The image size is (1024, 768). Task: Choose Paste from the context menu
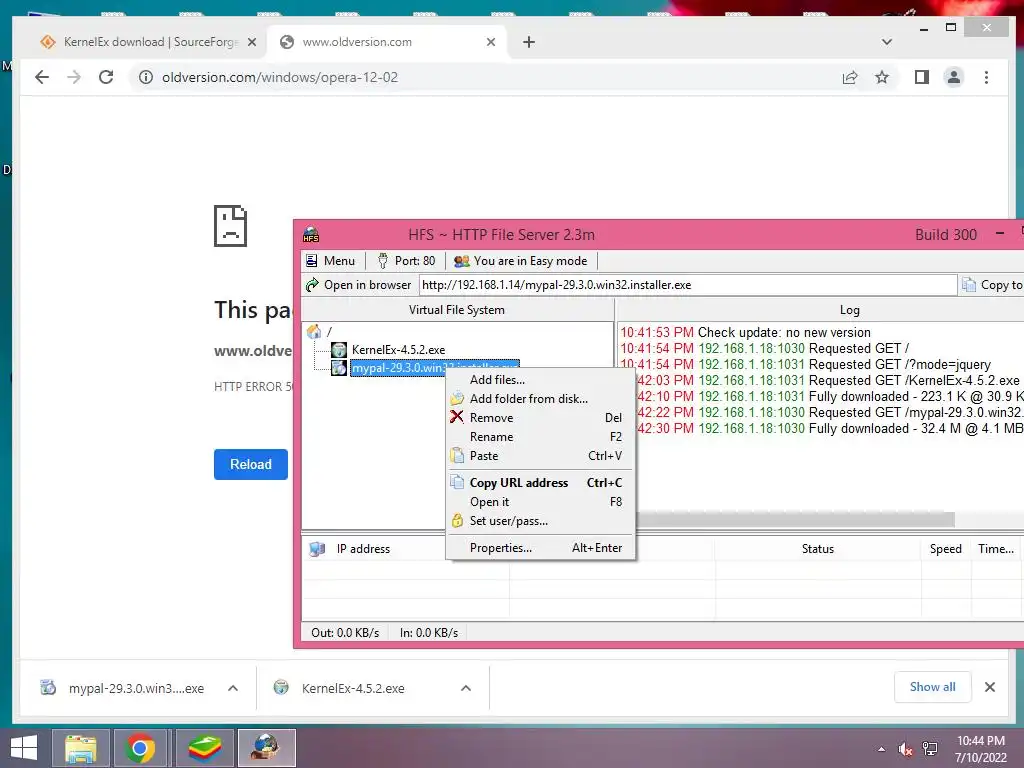[539, 455]
